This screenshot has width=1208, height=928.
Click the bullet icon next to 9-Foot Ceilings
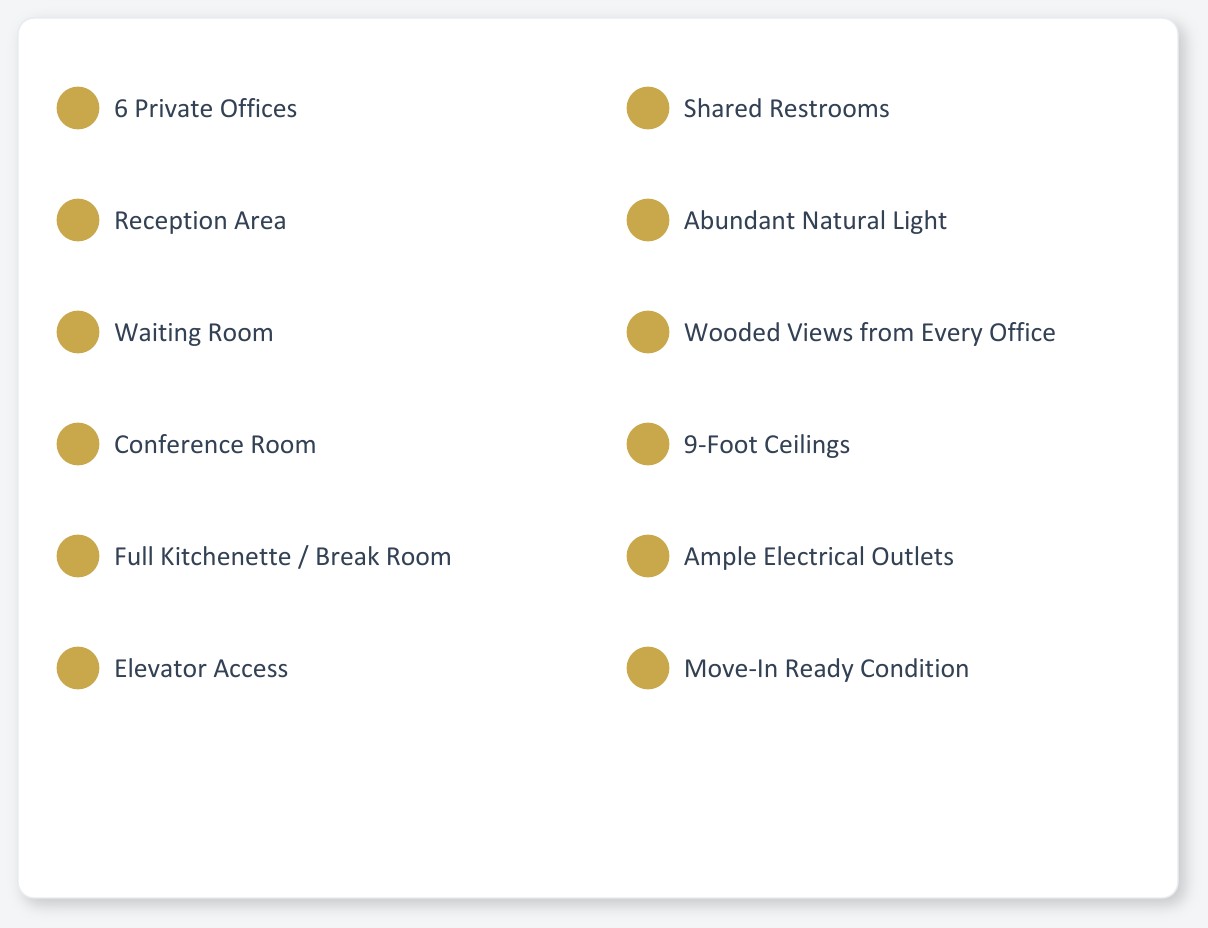coord(648,444)
